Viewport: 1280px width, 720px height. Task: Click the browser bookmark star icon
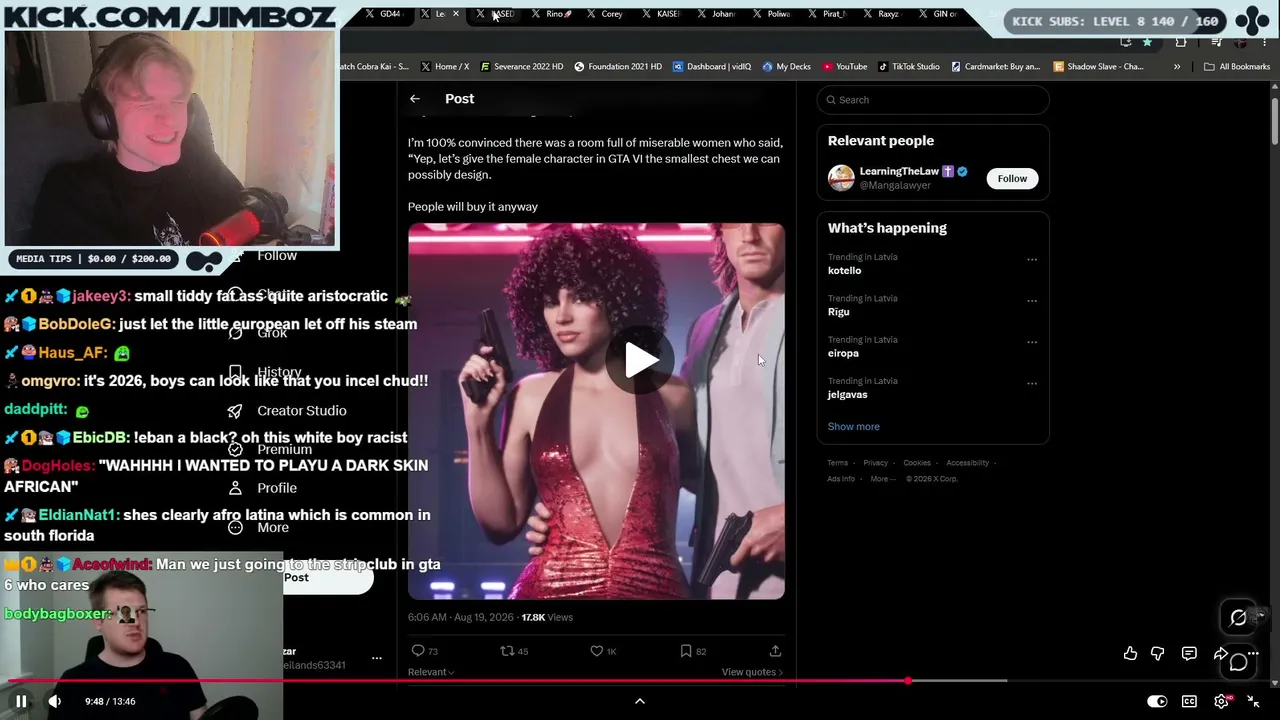pyautogui.click(x=1147, y=42)
